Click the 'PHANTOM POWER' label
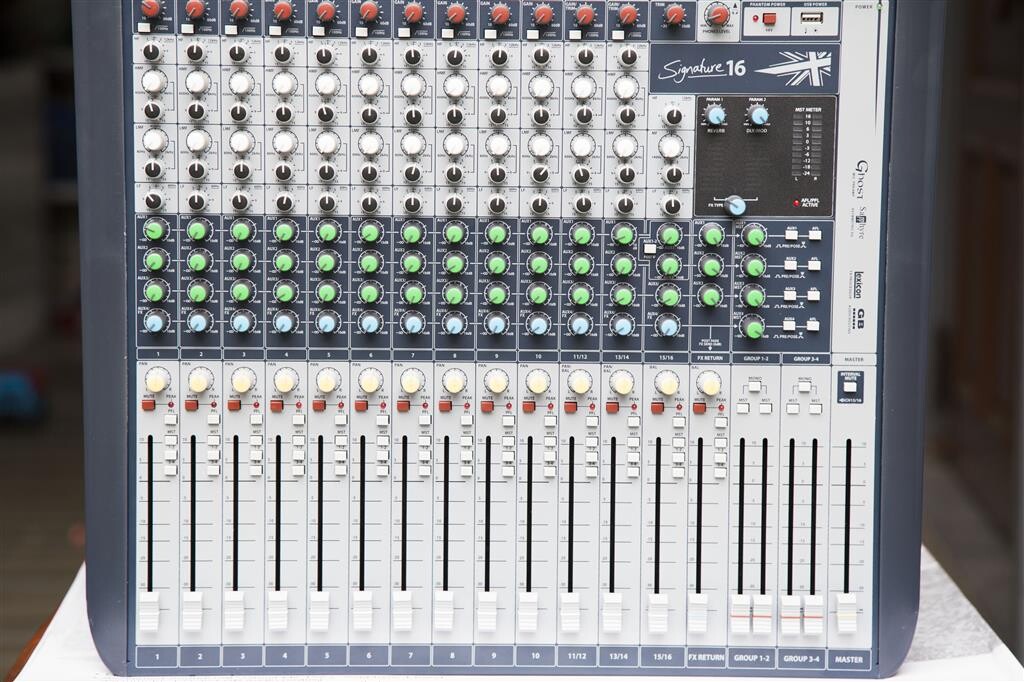Viewport: 1024px width, 682px height. 765,5
